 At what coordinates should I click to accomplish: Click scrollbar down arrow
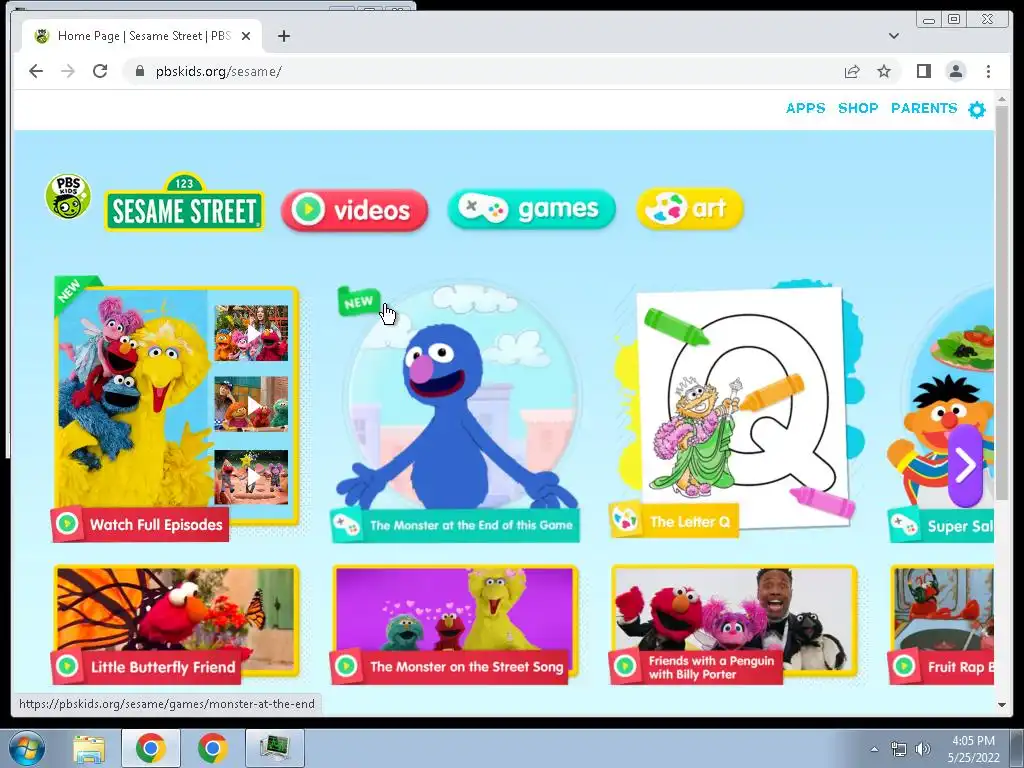(1002, 705)
